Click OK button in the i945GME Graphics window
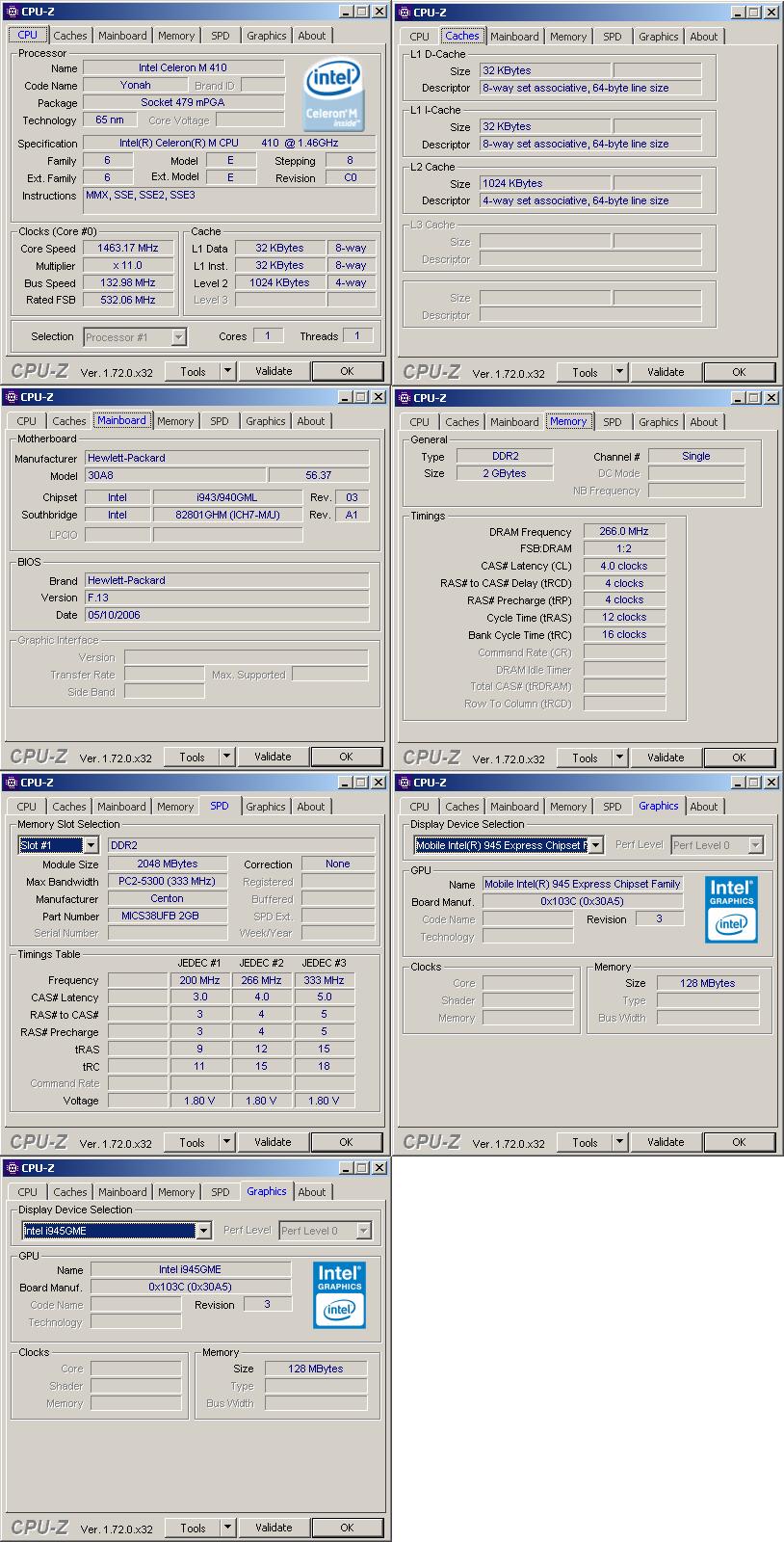 click(347, 1528)
